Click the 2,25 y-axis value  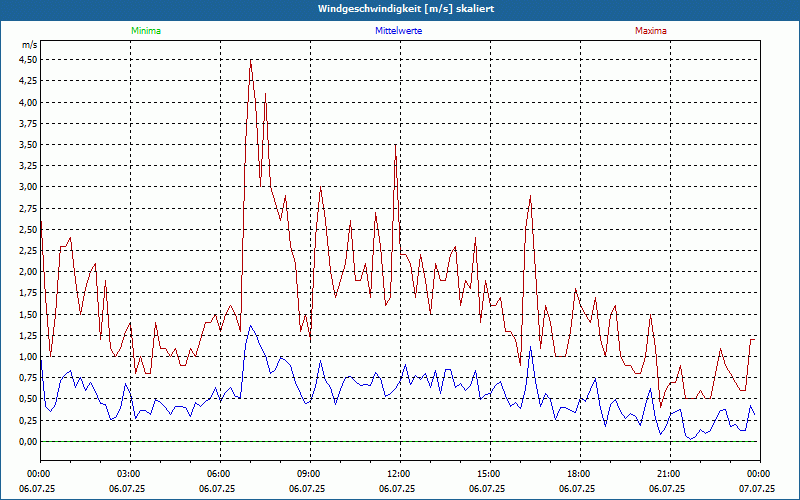click(29, 251)
